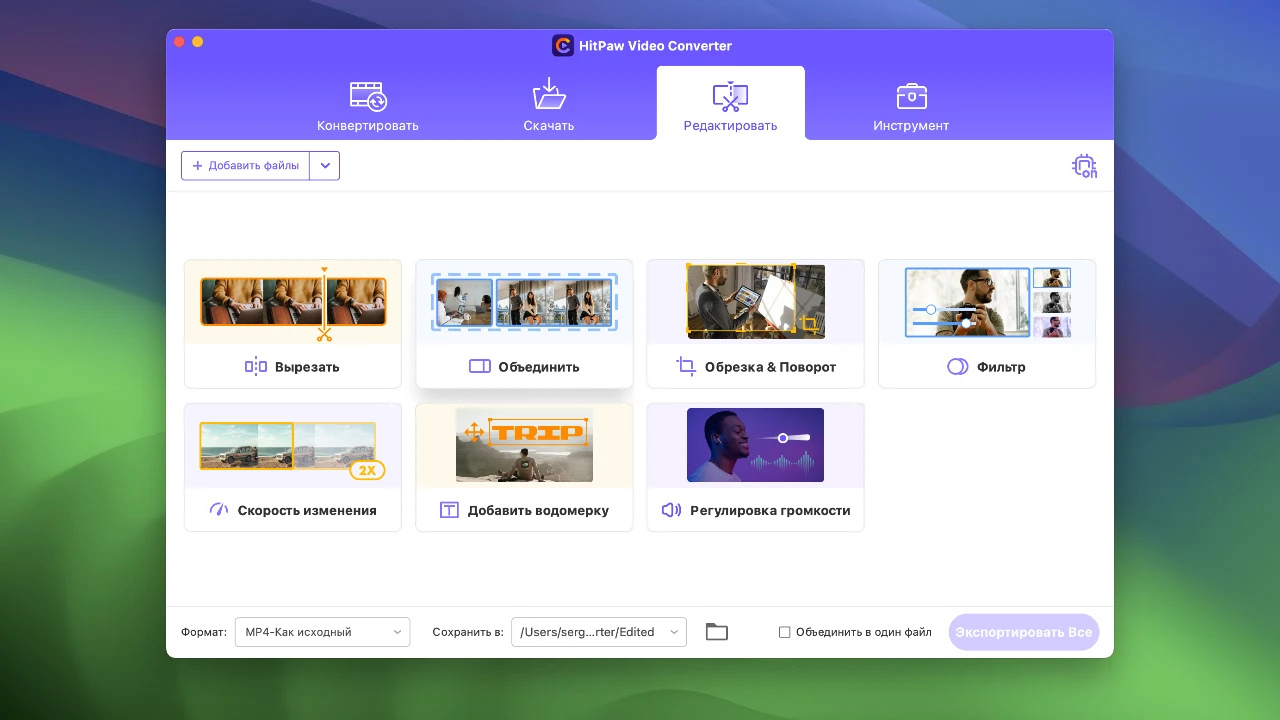Image resolution: width=1280 pixels, height=720 pixels.
Task: Click the Вырезать scissors cut icon
Action: point(256,367)
